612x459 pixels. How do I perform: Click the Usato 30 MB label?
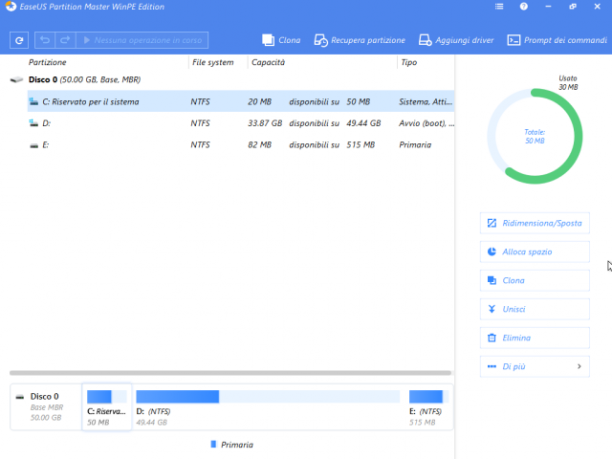point(568,82)
